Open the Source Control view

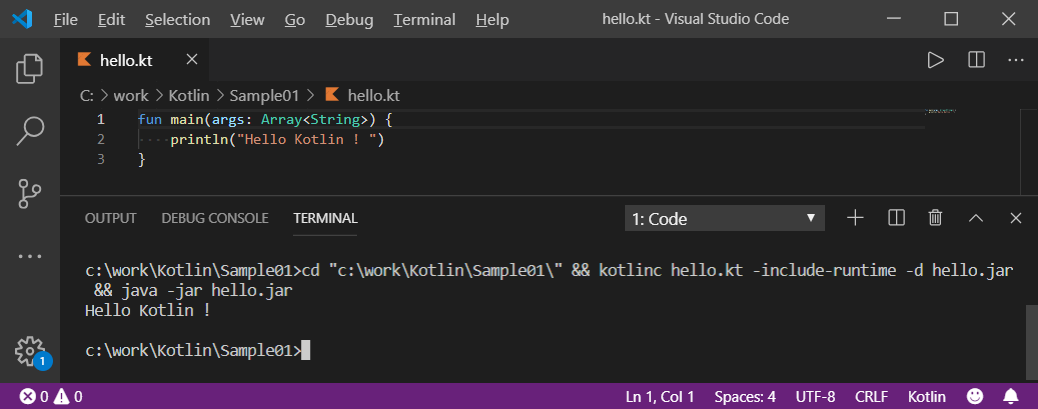(x=30, y=194)
